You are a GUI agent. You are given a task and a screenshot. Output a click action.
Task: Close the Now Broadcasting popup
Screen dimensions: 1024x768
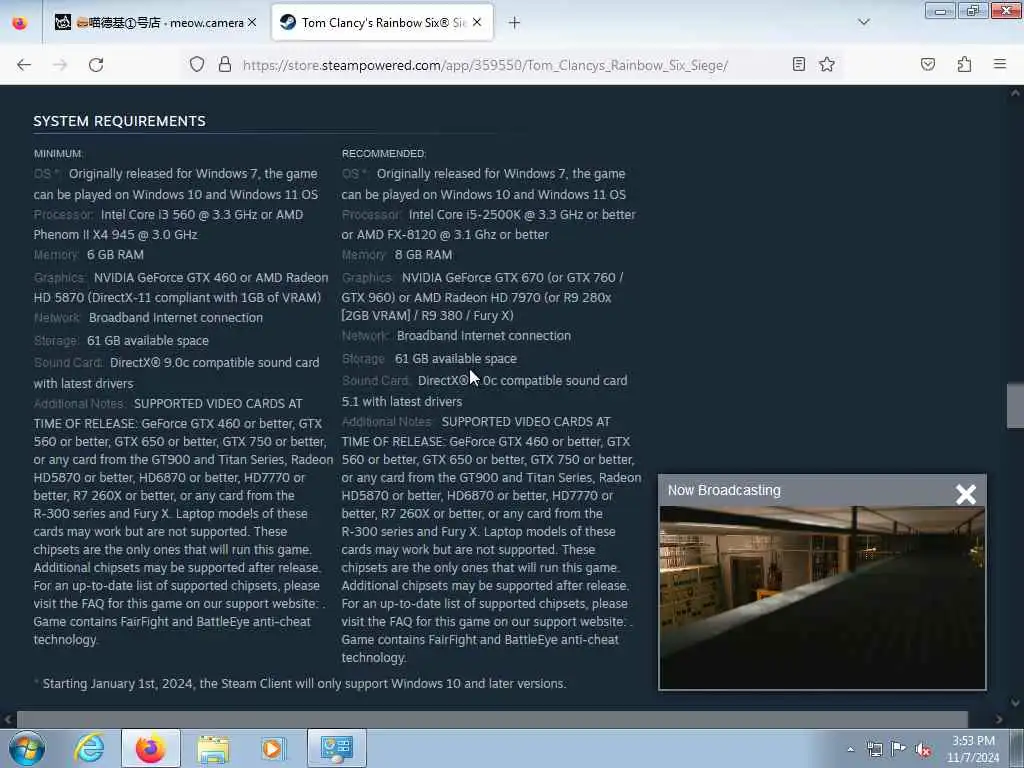click(966, 494)
